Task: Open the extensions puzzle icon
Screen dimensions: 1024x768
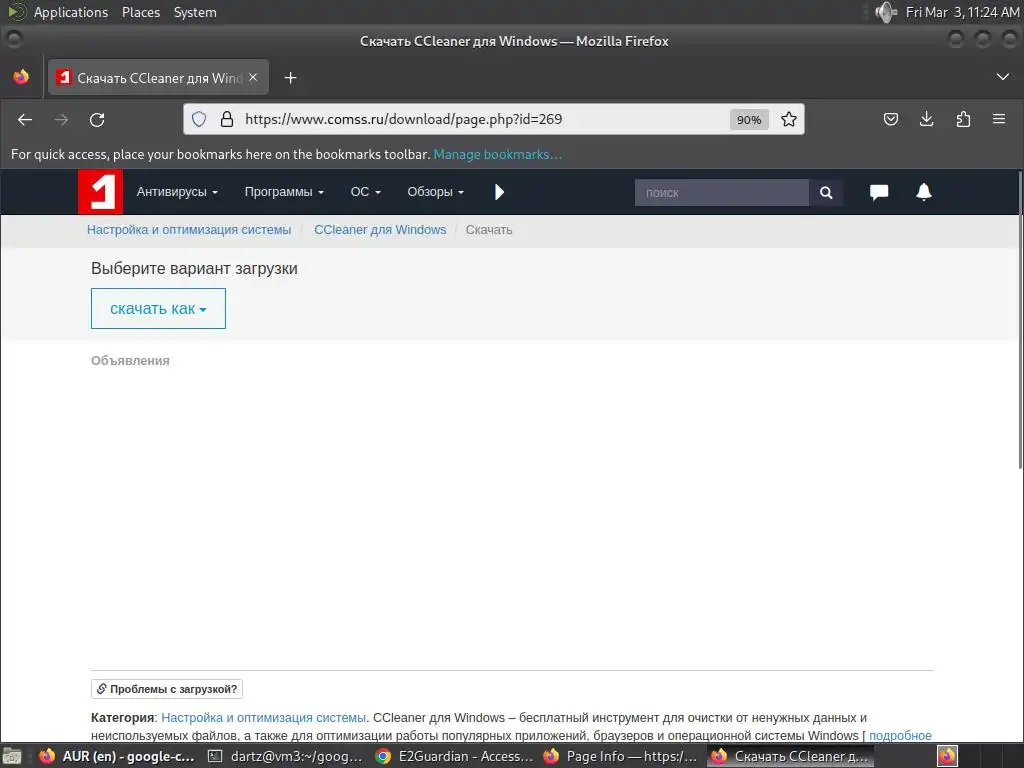Action: pyautogui.click(x=963, y=119)
